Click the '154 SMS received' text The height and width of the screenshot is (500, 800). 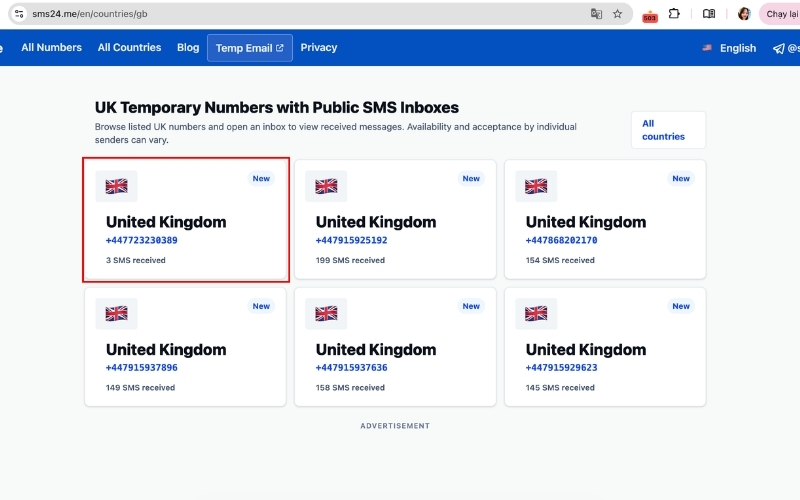tap(560, 260)
